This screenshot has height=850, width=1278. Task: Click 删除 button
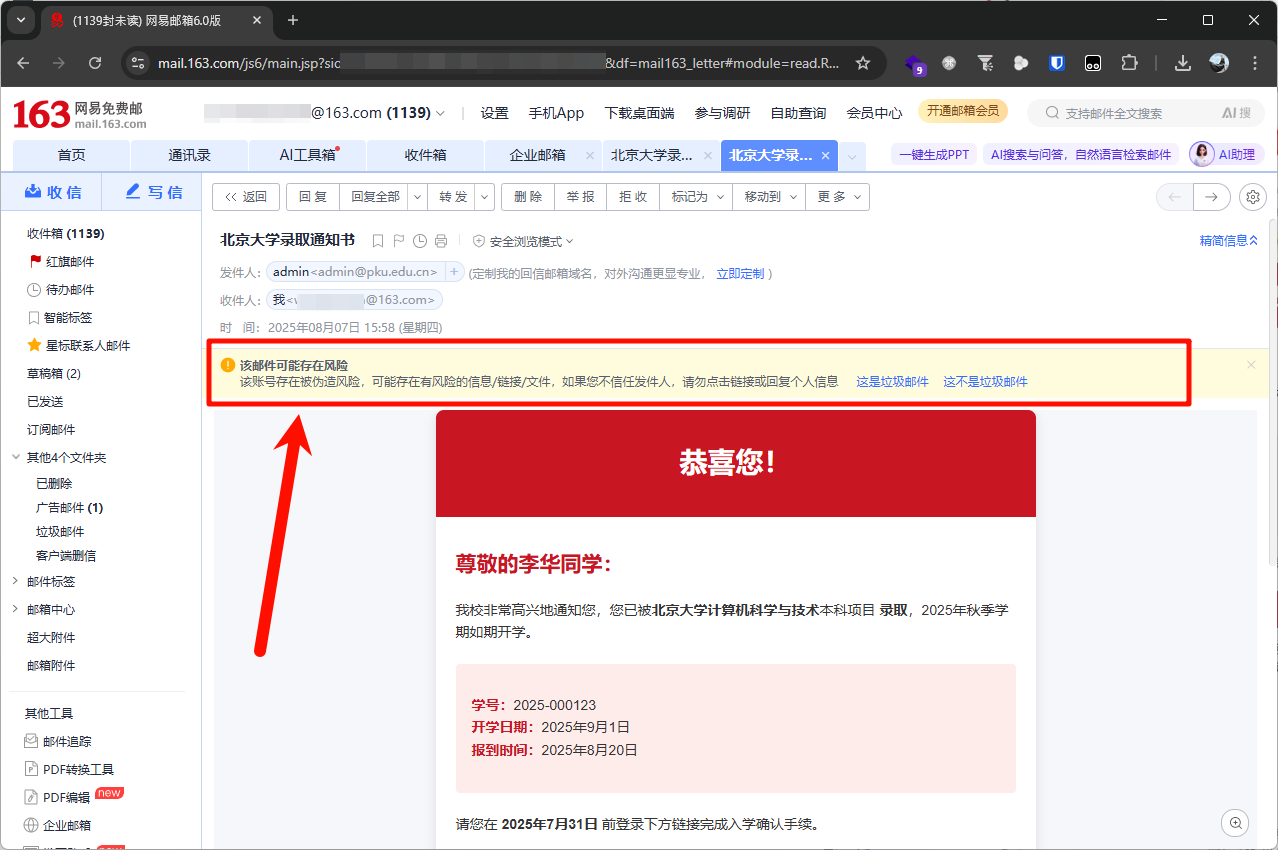[528, 197]
